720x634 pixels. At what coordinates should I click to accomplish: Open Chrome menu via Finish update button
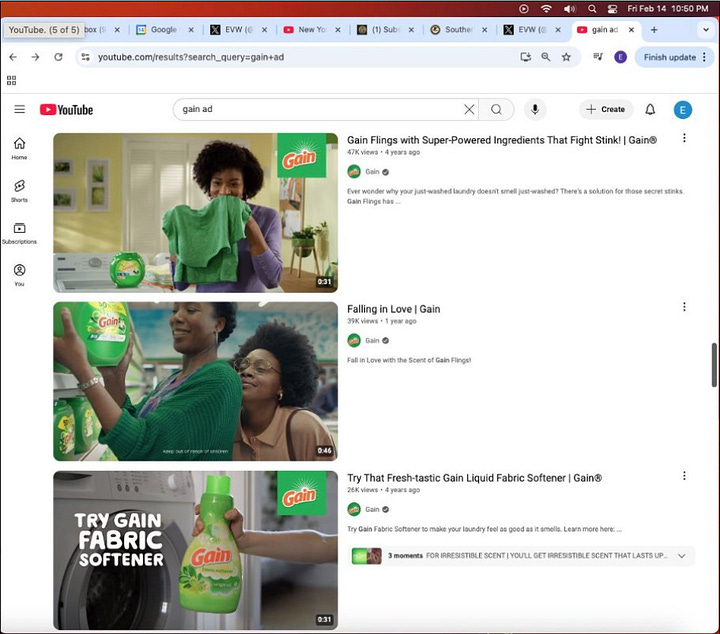(x=674, y=57)
